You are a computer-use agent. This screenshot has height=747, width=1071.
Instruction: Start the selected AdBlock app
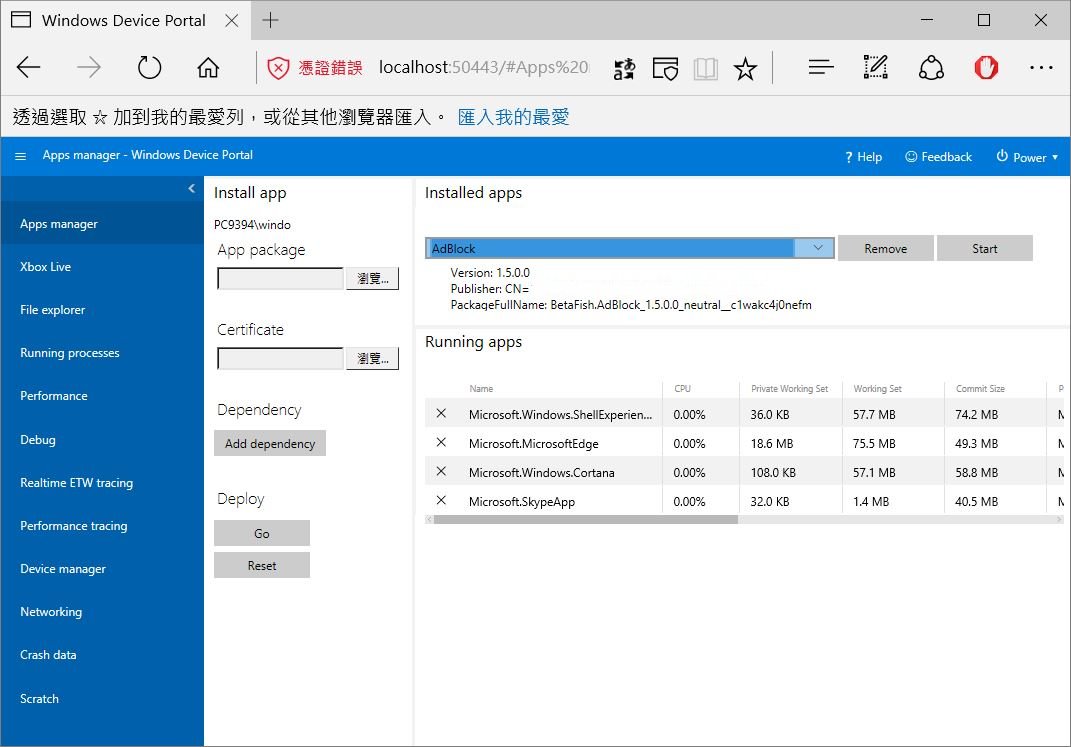pyautogui.click(x=984, y=249)
